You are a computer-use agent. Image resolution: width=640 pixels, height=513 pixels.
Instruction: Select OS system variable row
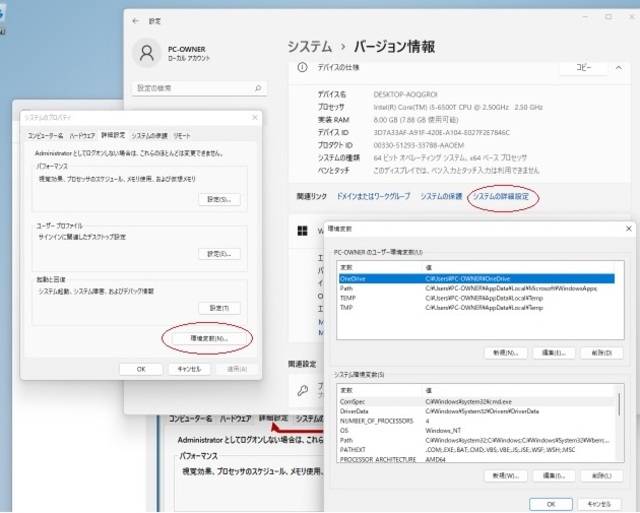click(476, 431)
